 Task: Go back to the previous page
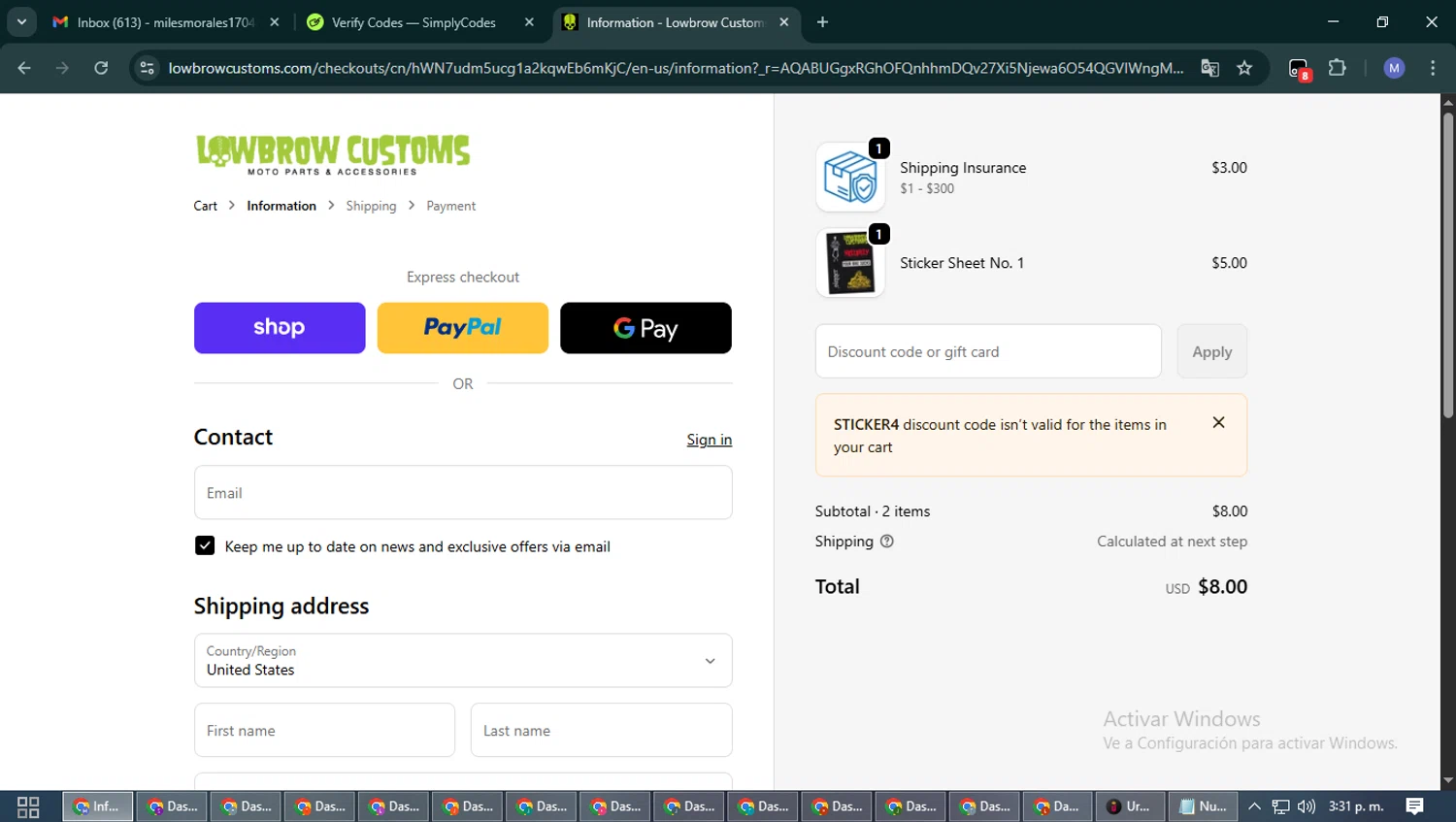click(x=24, y=68)
